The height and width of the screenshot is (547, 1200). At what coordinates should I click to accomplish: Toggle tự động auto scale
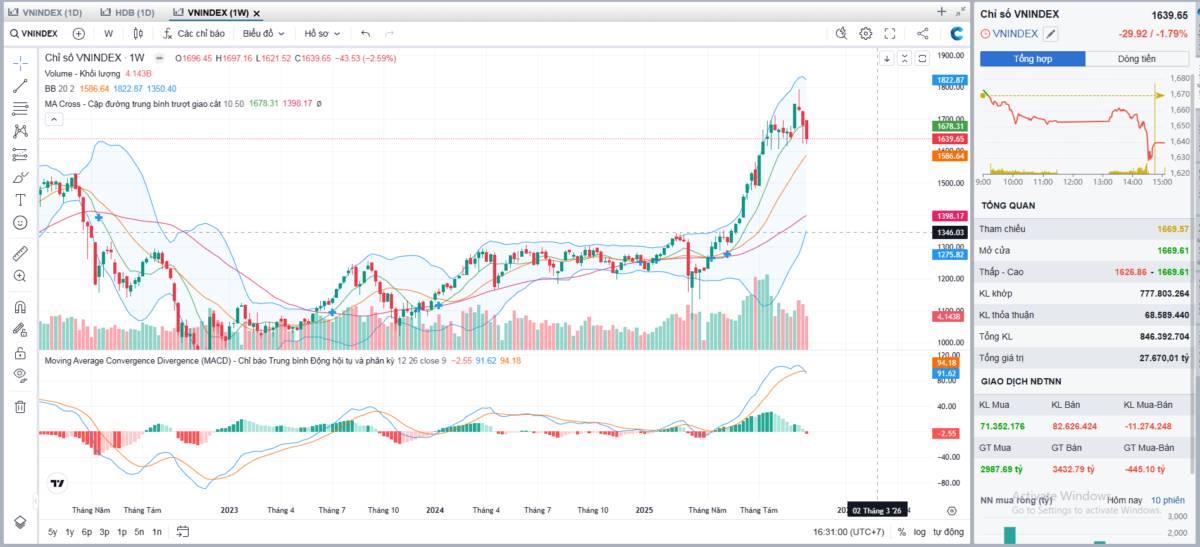tap(948, 532)
